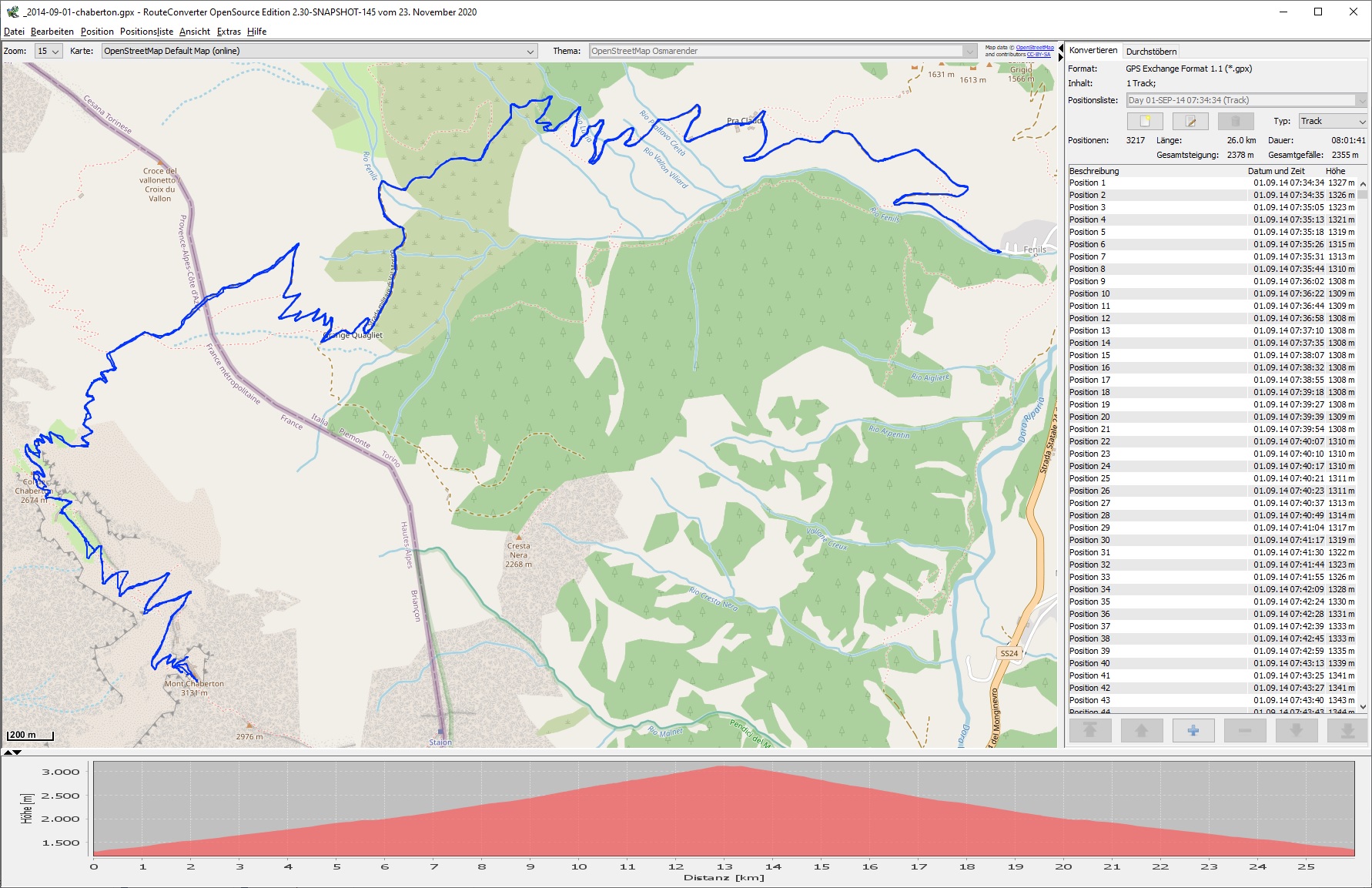Open the Ansicht menu

(x=195, y=32)
